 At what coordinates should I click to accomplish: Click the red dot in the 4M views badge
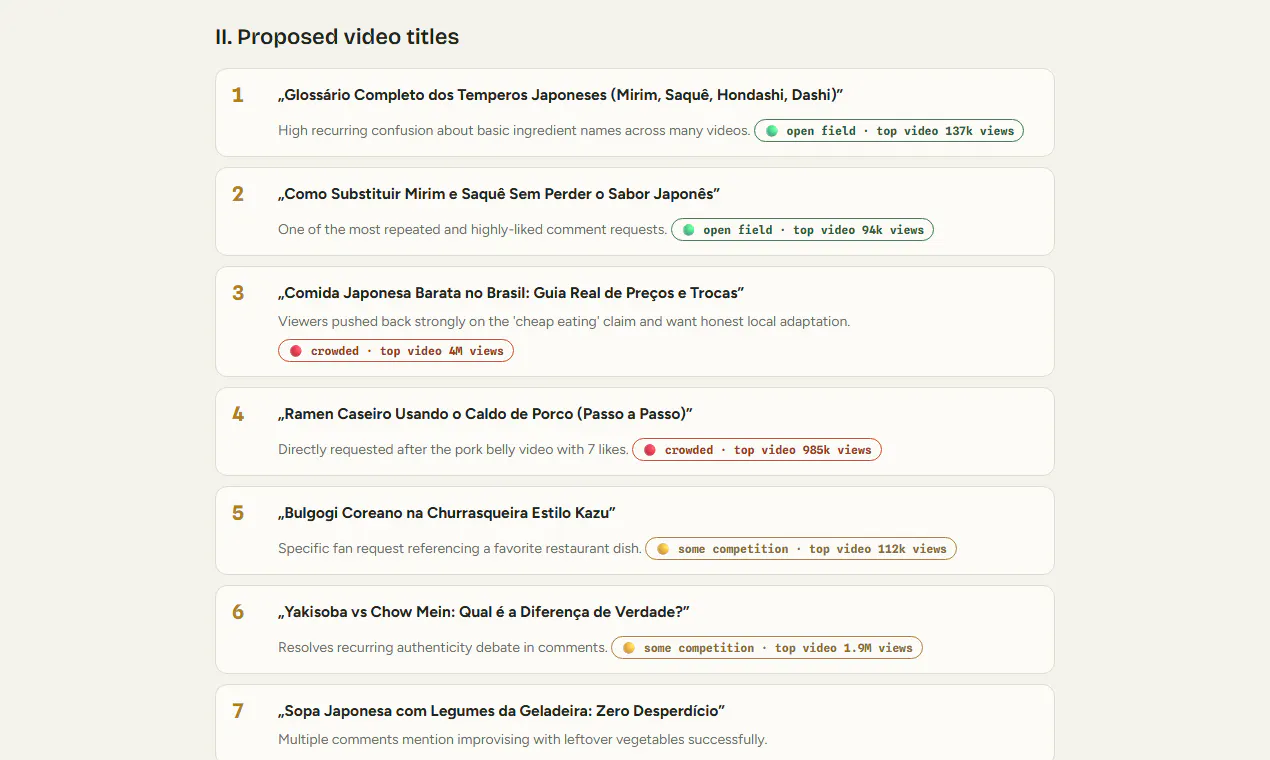point(296,351)
